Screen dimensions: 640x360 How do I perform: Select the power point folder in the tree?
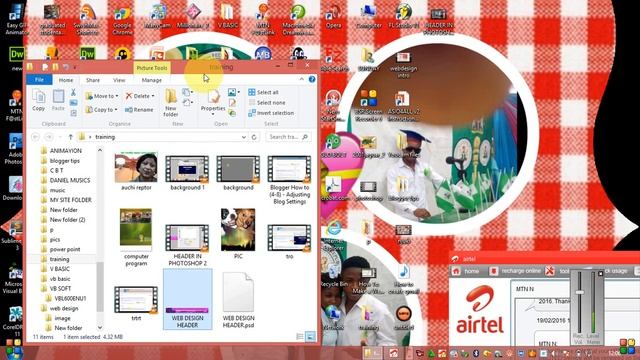(x=64, y=249)
